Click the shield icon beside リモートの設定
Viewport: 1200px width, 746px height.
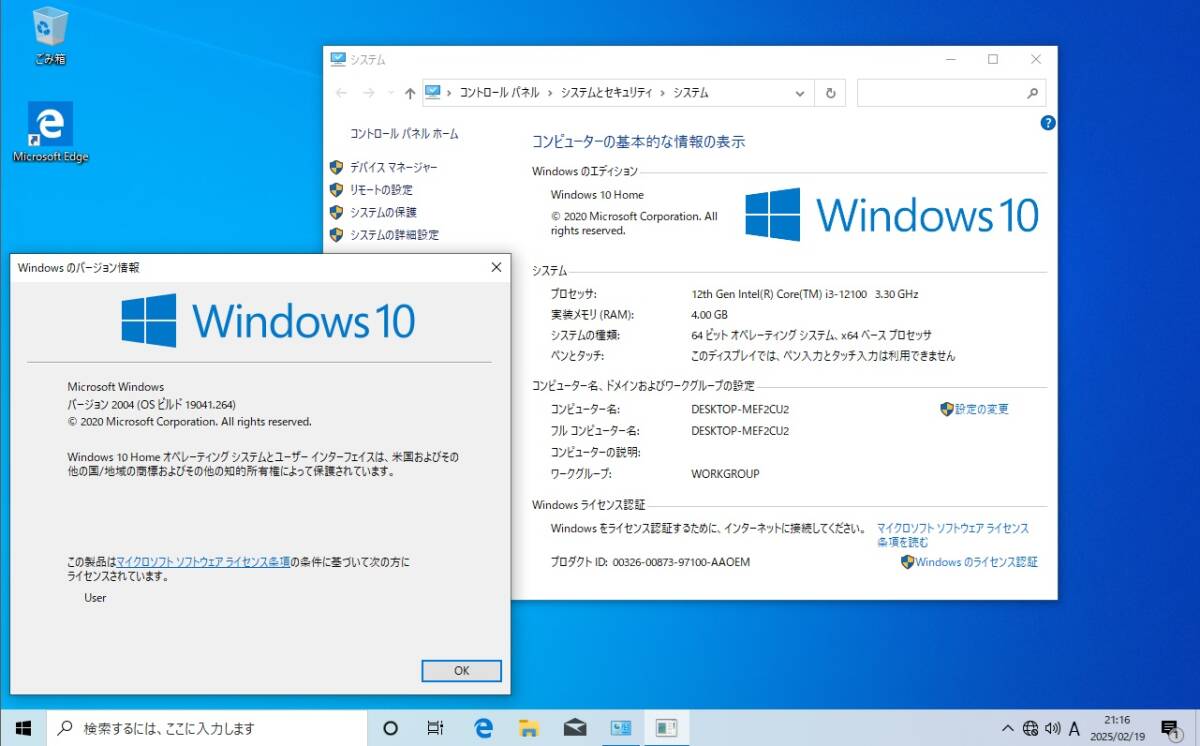337,190
